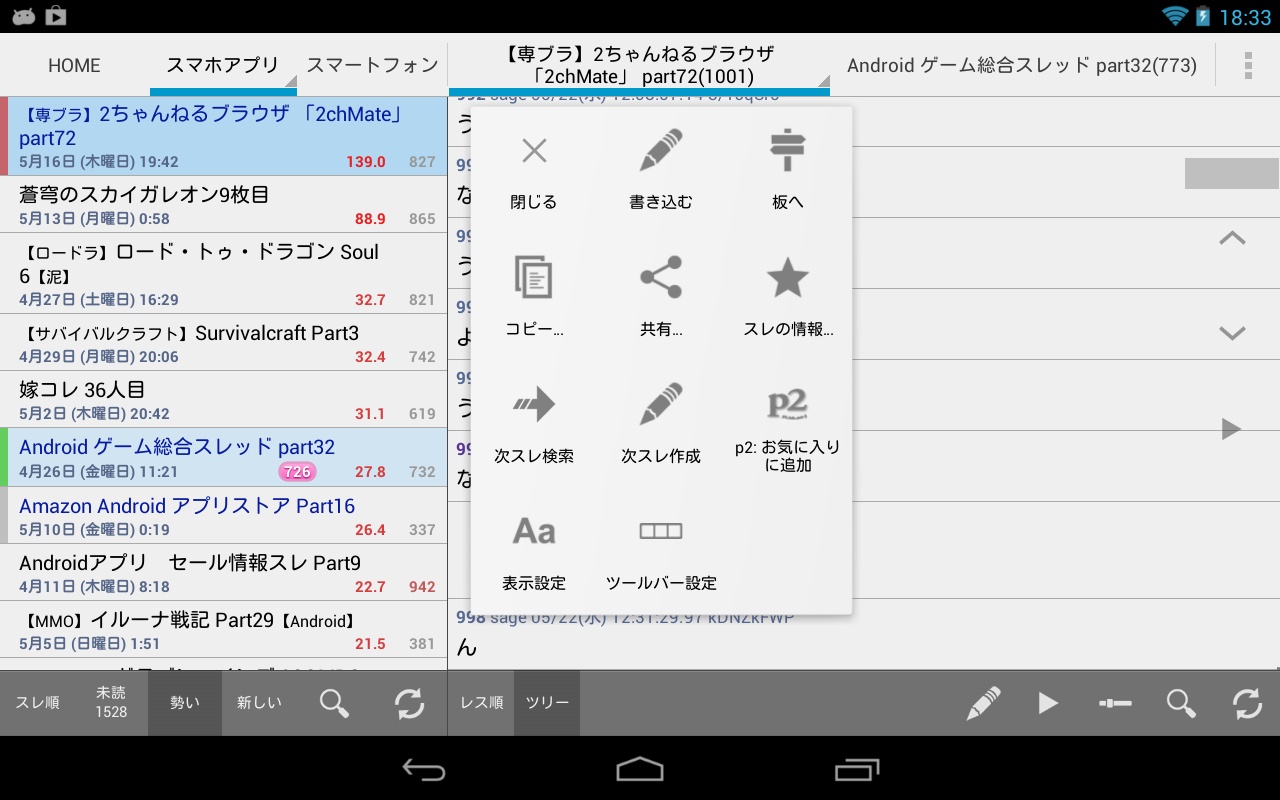This screenshot has width=1280, height=800.
Task: Tap search magnifier in thread list toolbar
Action: (335, 703)
